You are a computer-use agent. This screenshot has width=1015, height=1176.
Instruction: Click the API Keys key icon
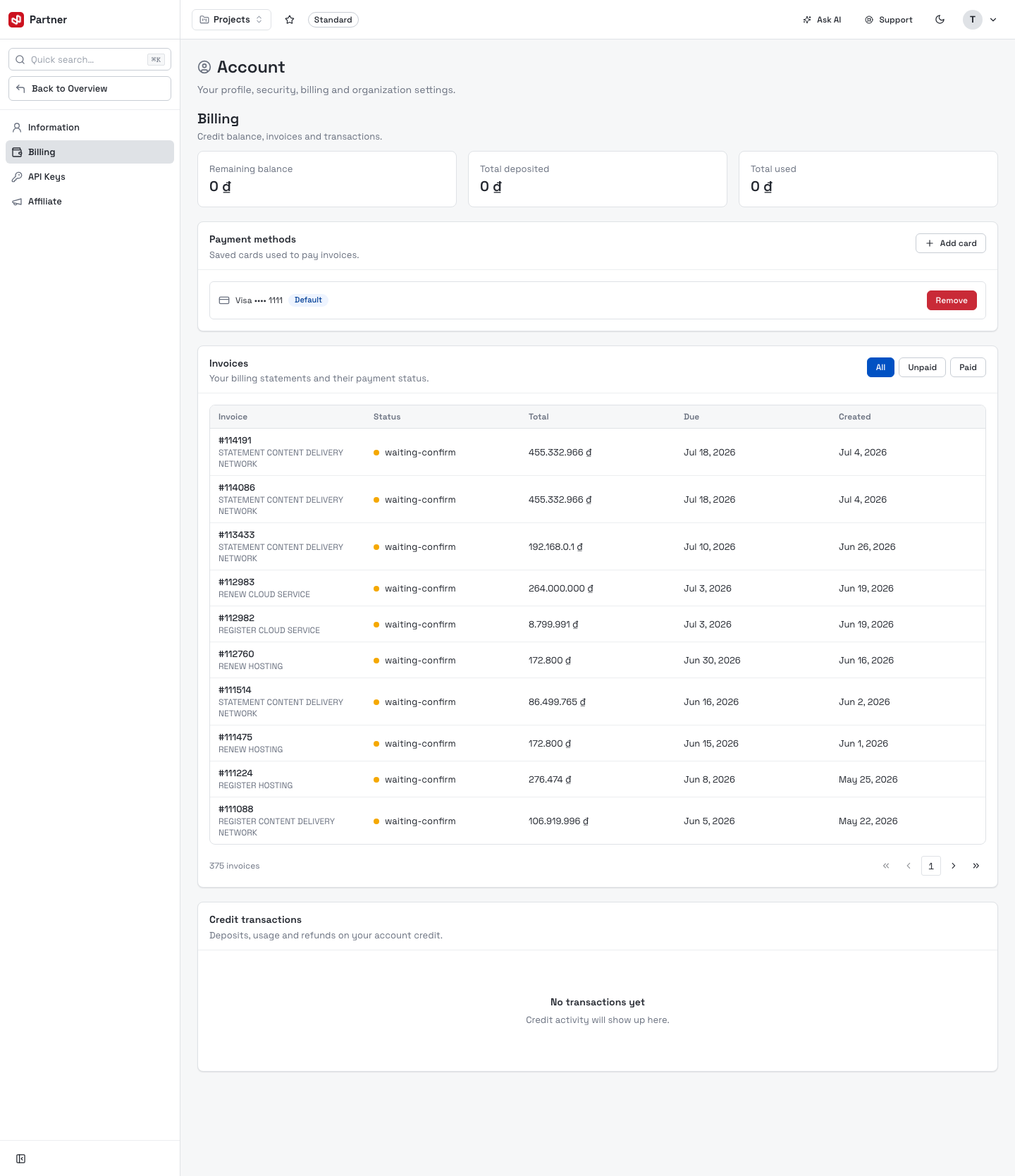(17, 177)
